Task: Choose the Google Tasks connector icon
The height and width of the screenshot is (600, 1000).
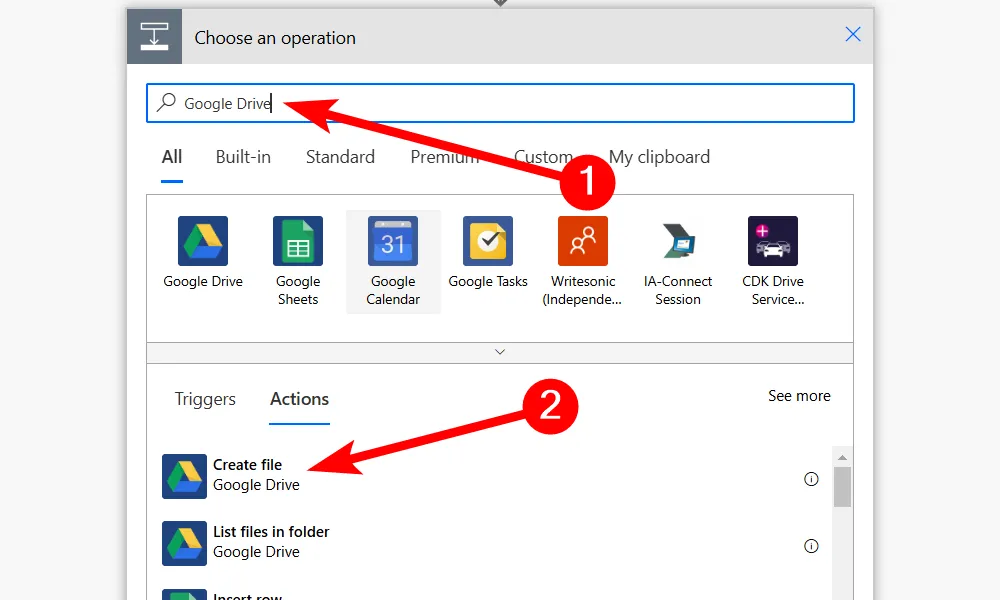Action: point(488,241)
